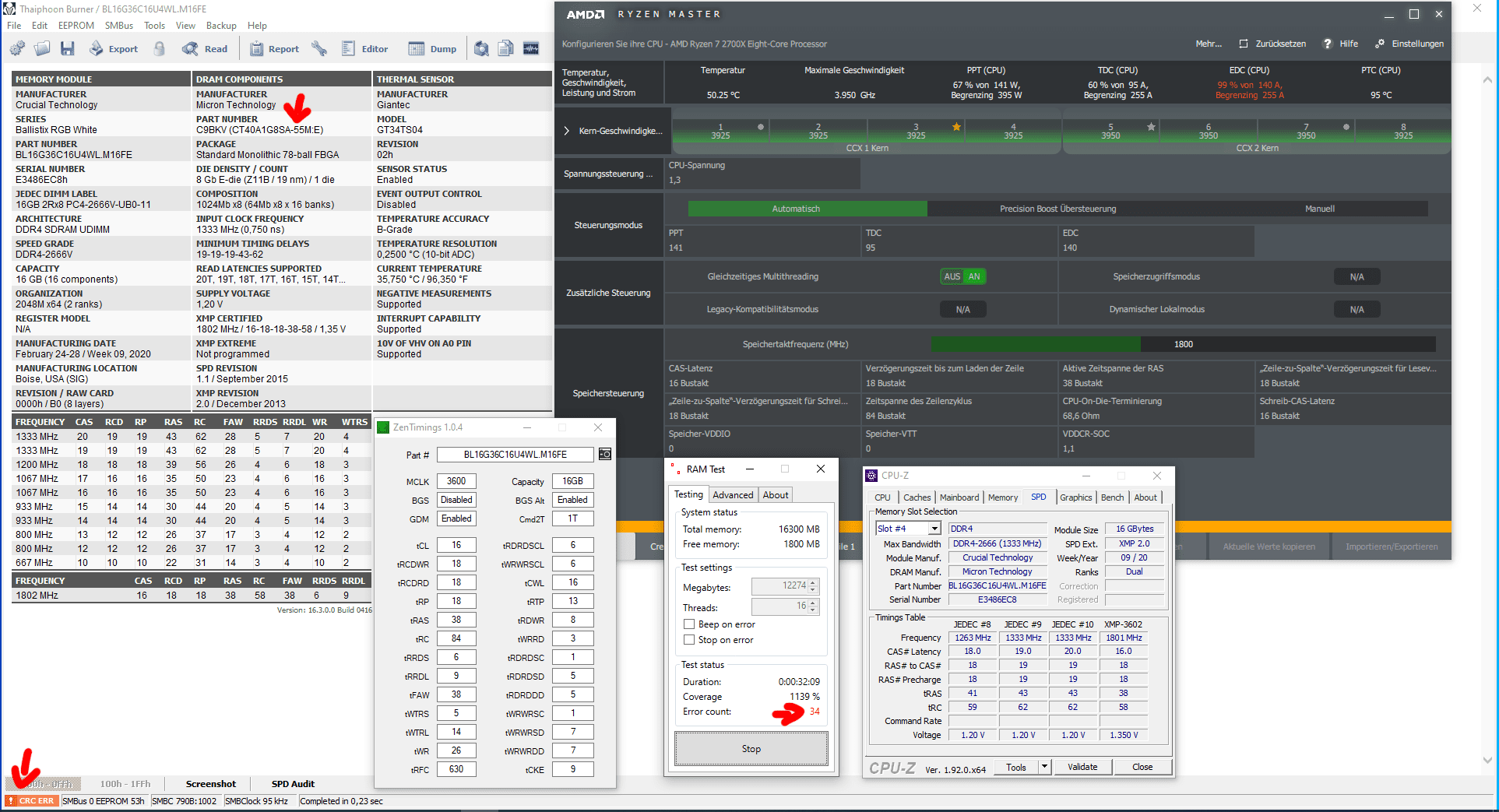Open the SMBus menu in Thaiphoon Burner

119,26
